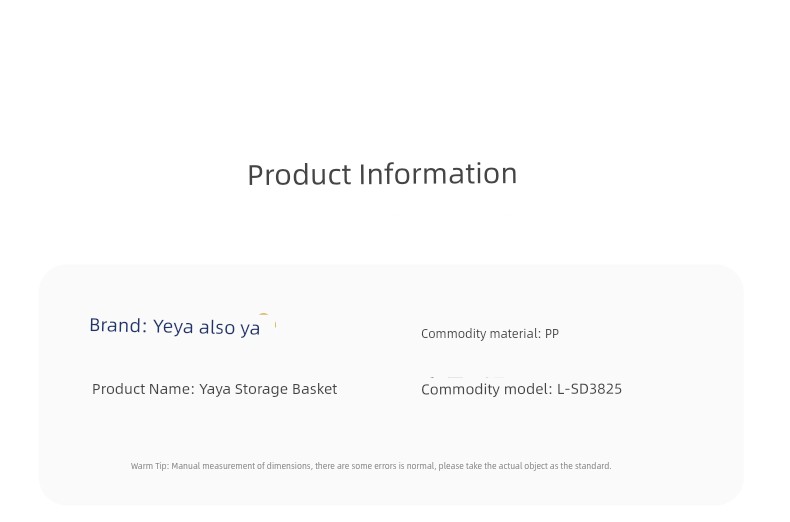Image resolution: width=790 pixels, height=522 pixels.
Task: Click the word "Information" in the title
Action: coord(438,174)
